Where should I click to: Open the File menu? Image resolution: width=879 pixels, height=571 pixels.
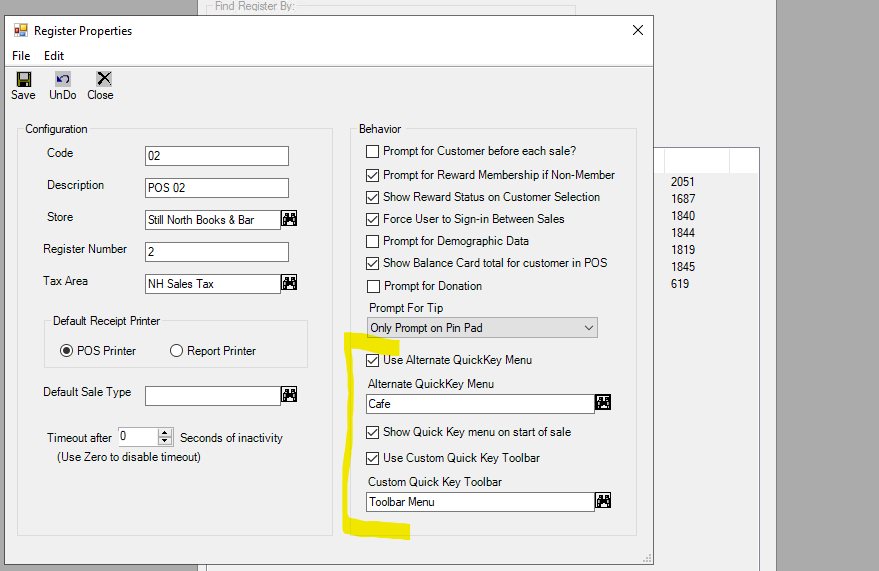click(x=21, y=56)
